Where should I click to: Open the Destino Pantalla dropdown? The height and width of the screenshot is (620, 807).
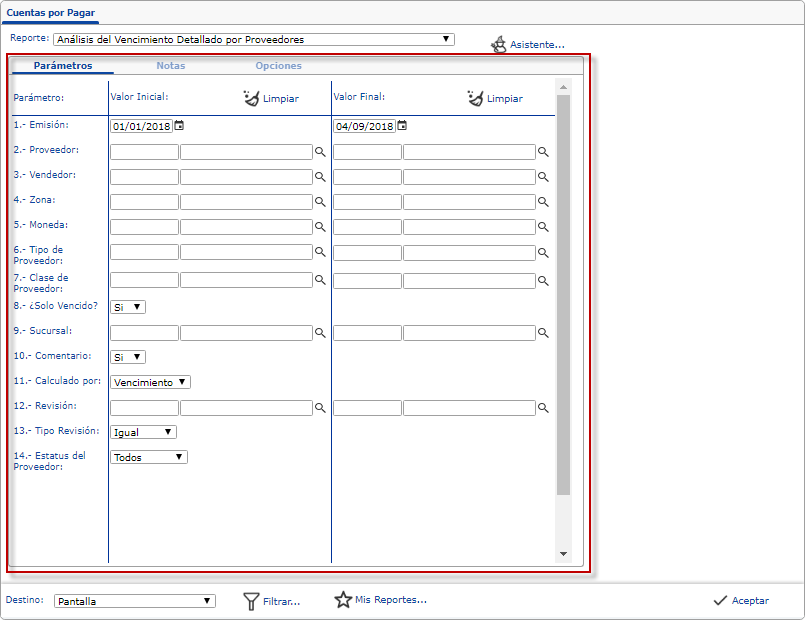tap(134, 601)
